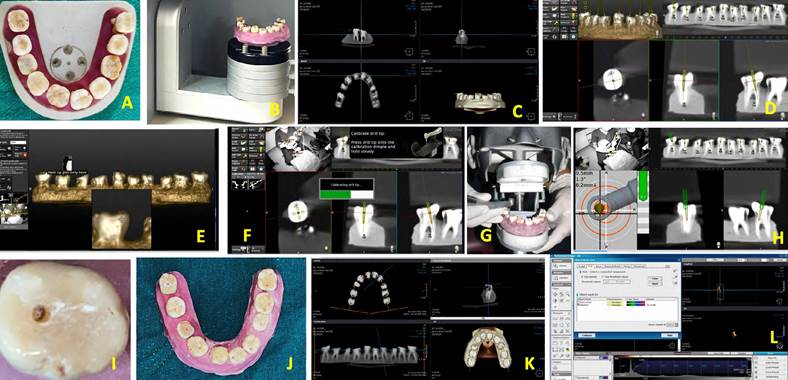Click the blue button at dialog bottom-right in panel L

click(x=669, y=335)
